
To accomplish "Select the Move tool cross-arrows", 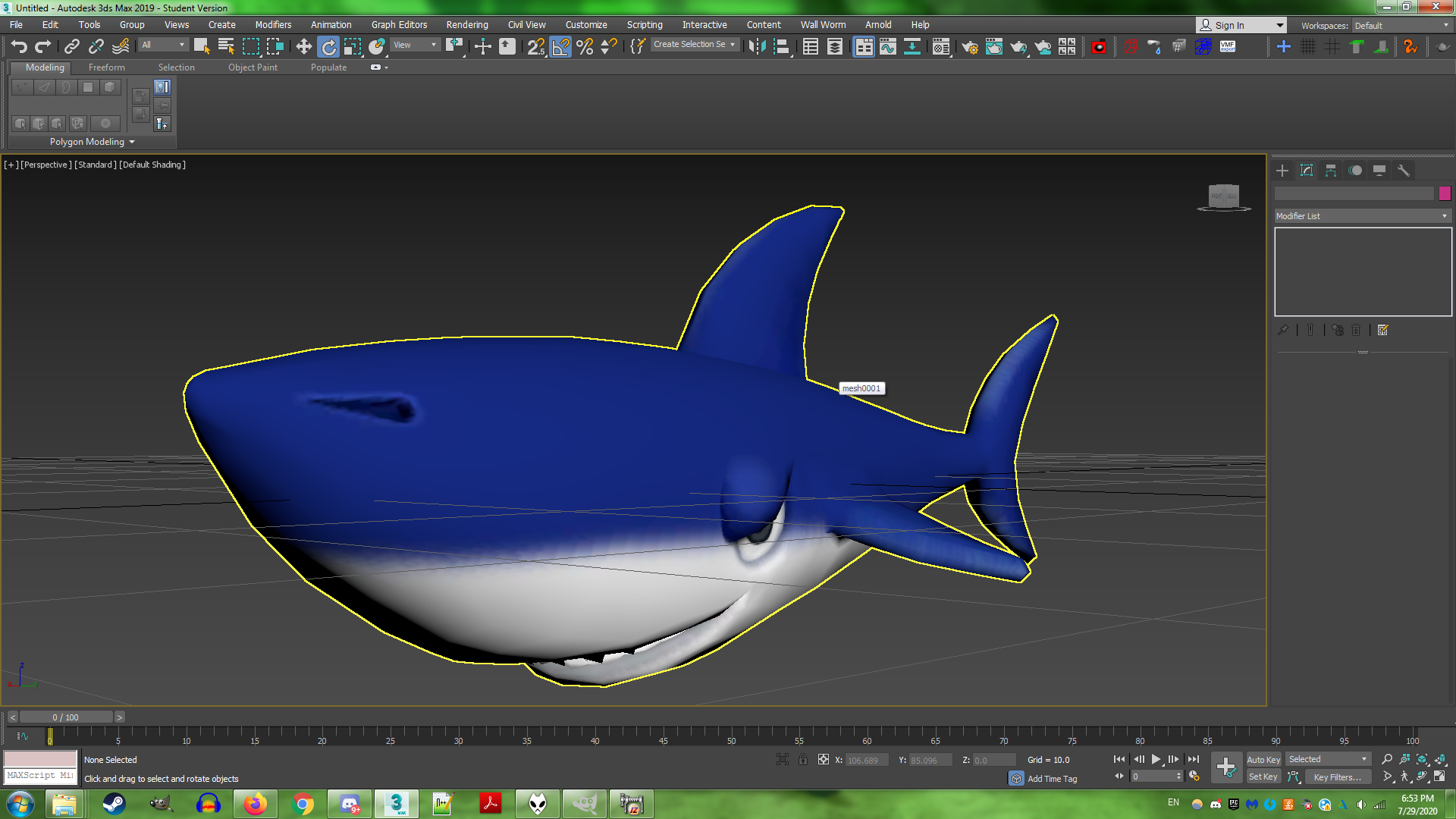I will (304, 47).
